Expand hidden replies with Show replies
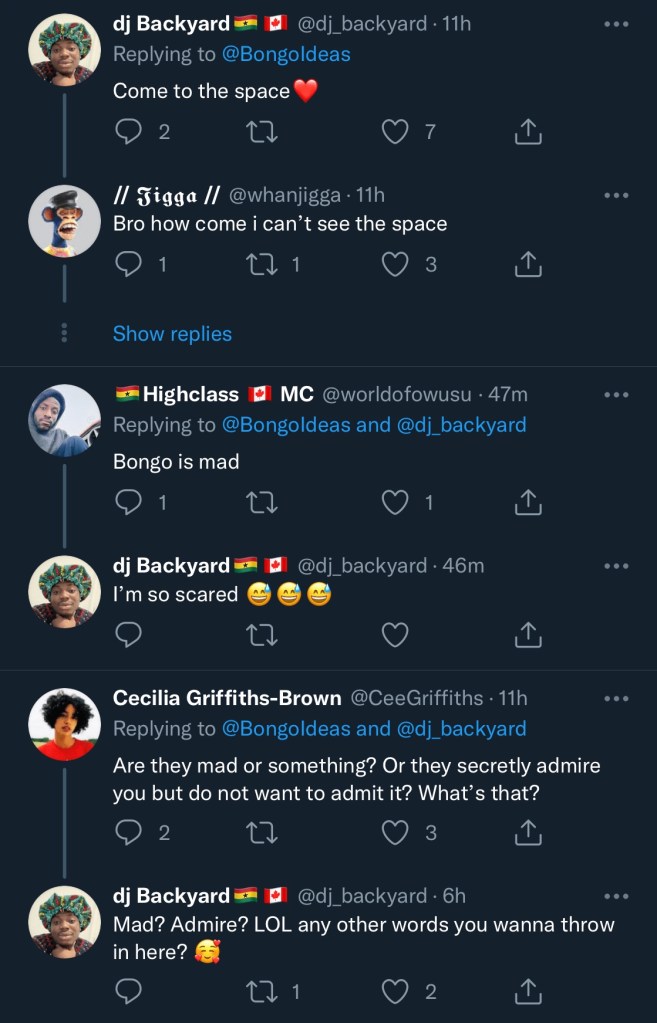The height and width of the screenshot is (1023, 657). [x=172, y=334]
